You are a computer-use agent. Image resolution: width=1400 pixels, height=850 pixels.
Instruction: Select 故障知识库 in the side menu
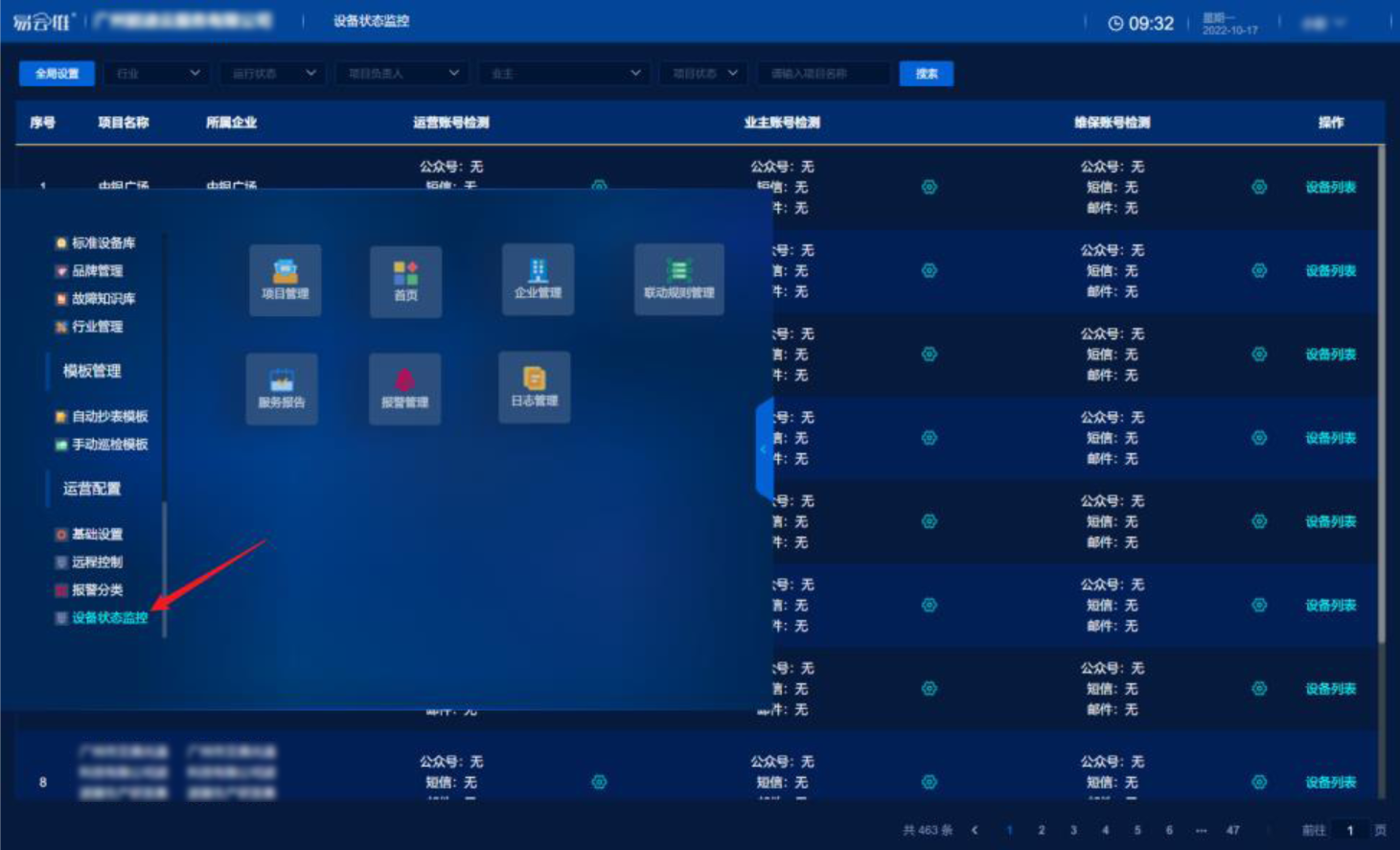103,299
